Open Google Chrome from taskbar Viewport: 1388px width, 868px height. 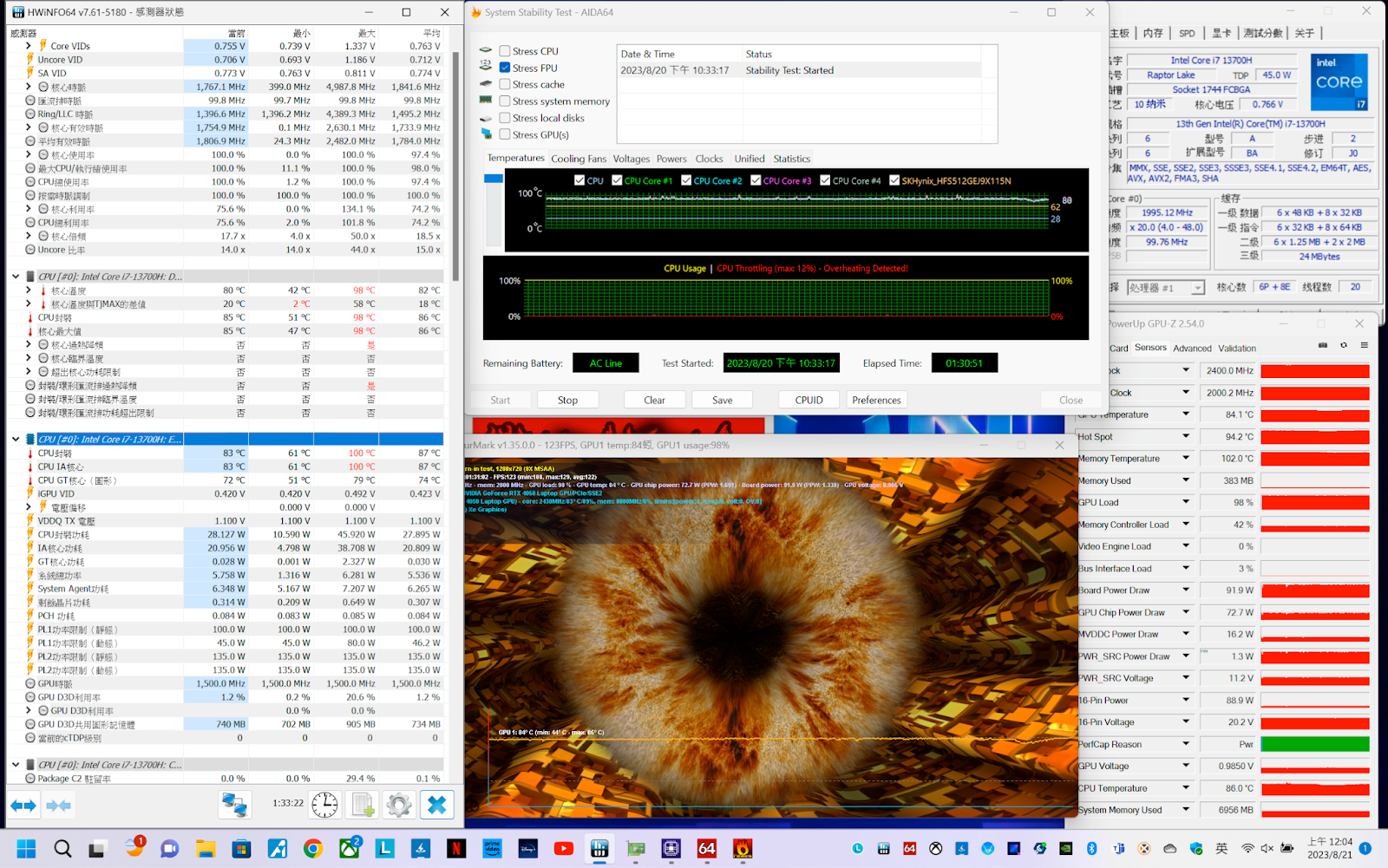coord(313,848)
